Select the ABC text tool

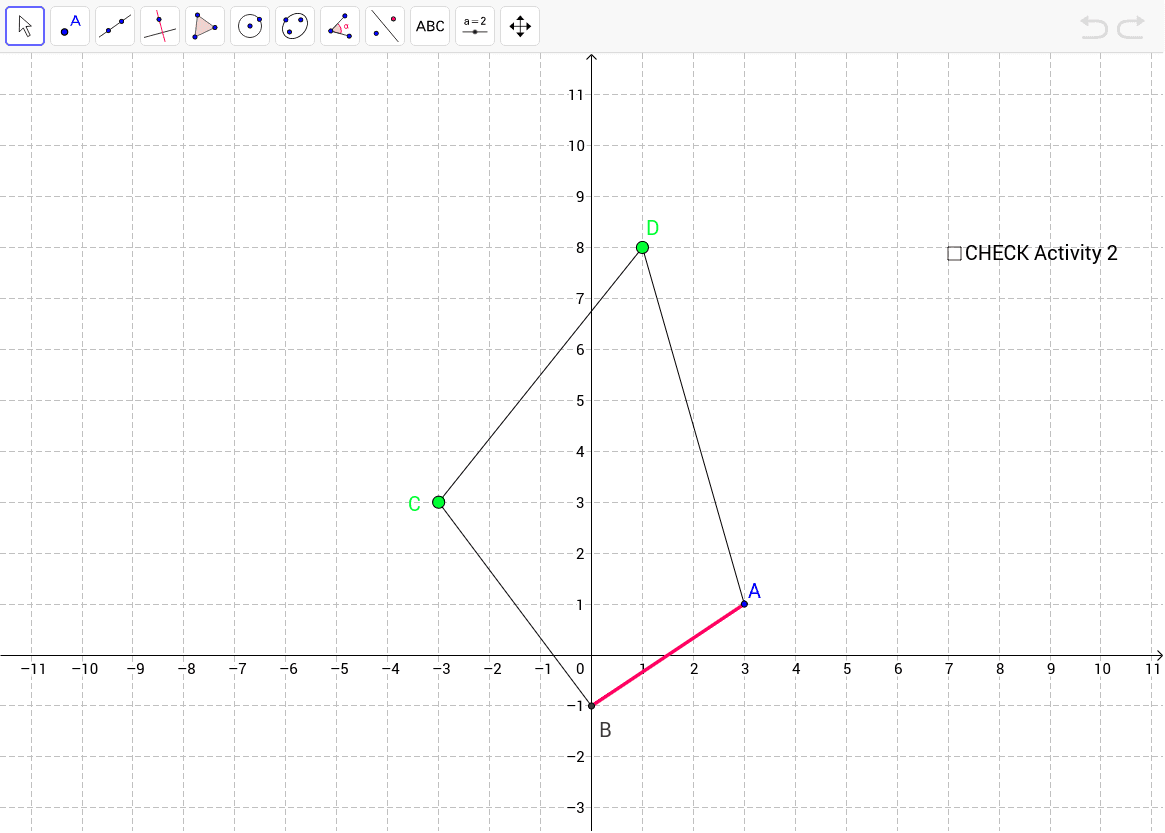429,26
